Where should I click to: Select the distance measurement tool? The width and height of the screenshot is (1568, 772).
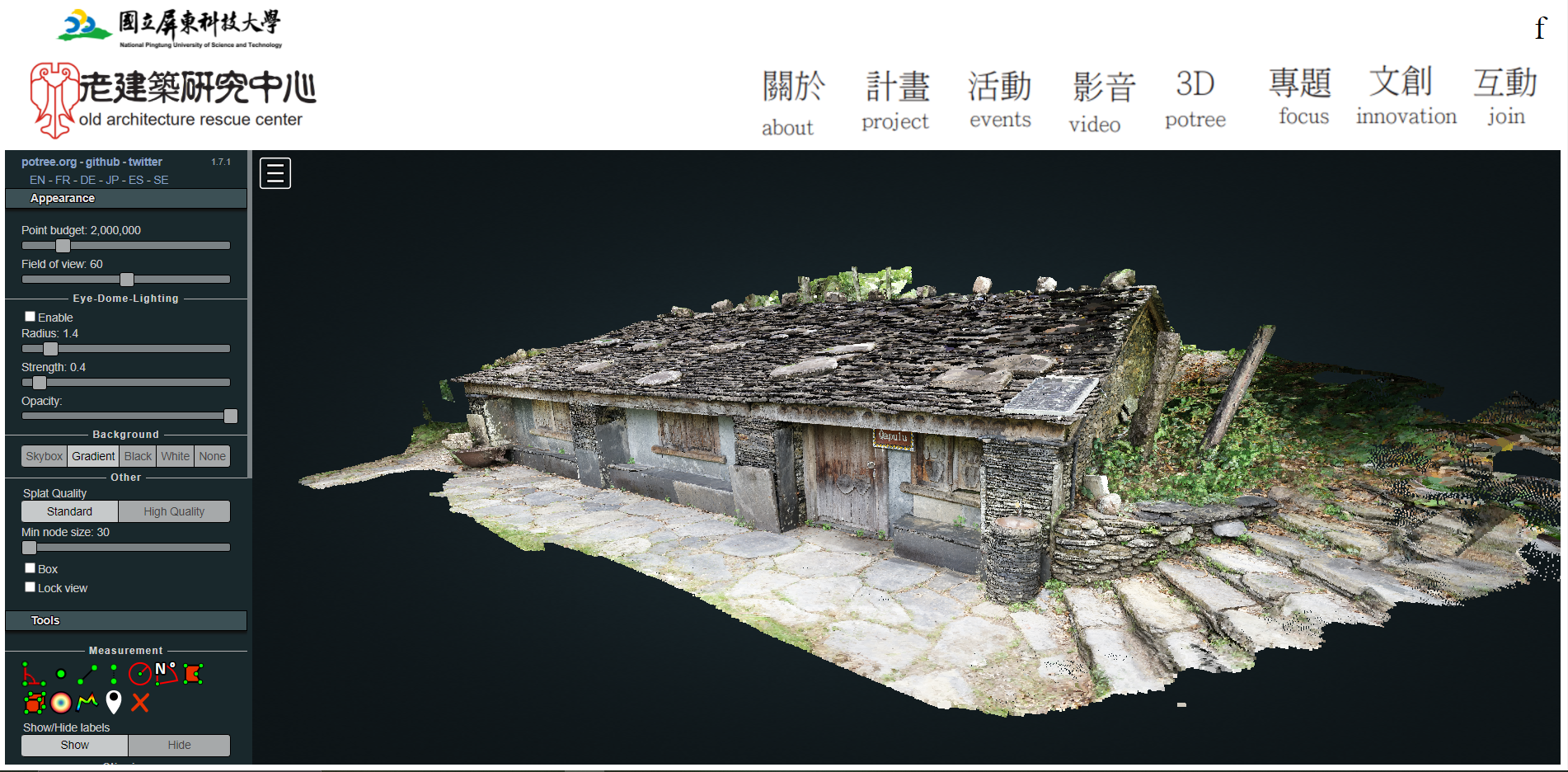(87, 675)
